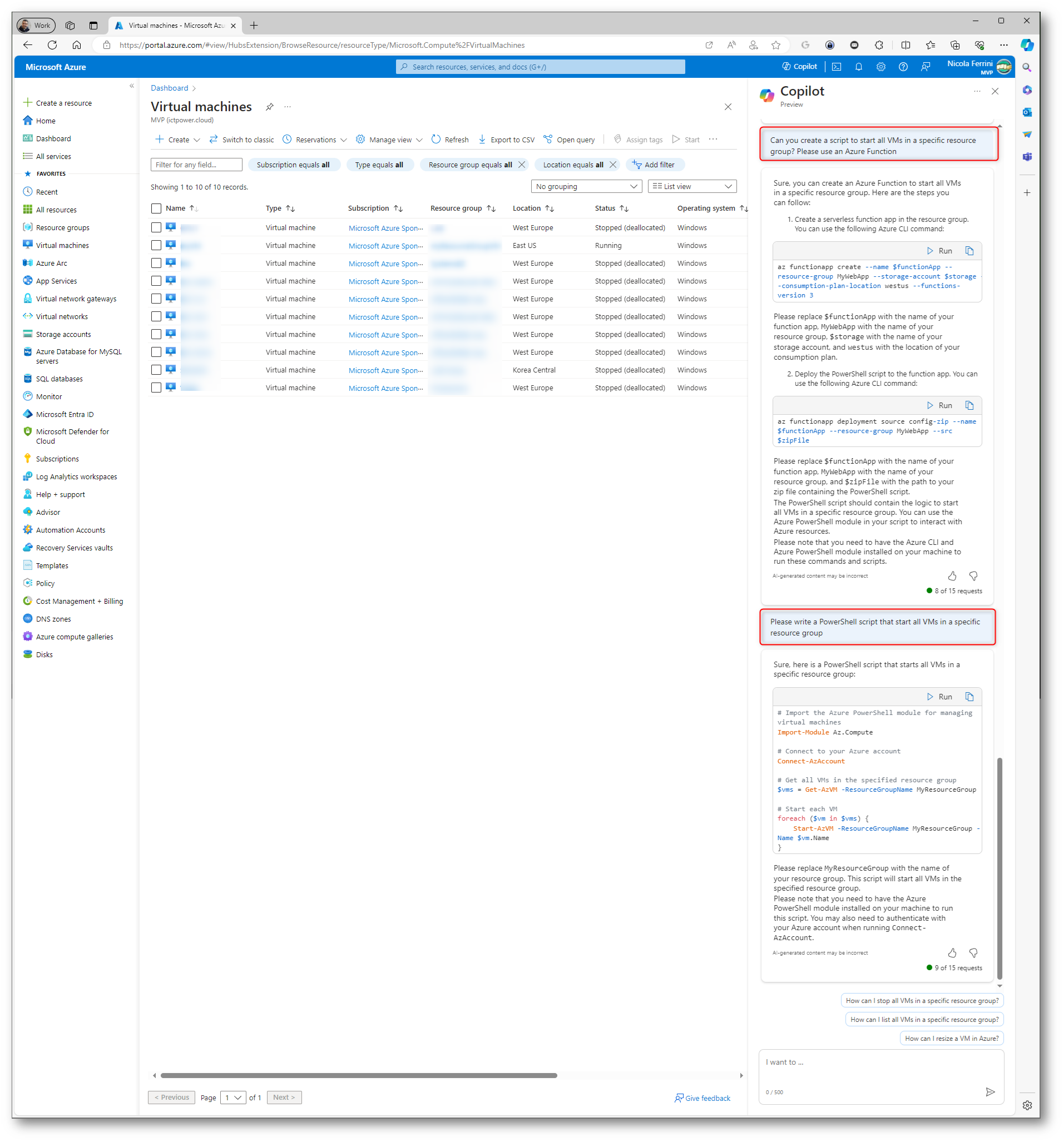This screenshot has height=1142, width=1064.
Task: Select all virtual machines checkbox
Action: (x=156, y=208)
